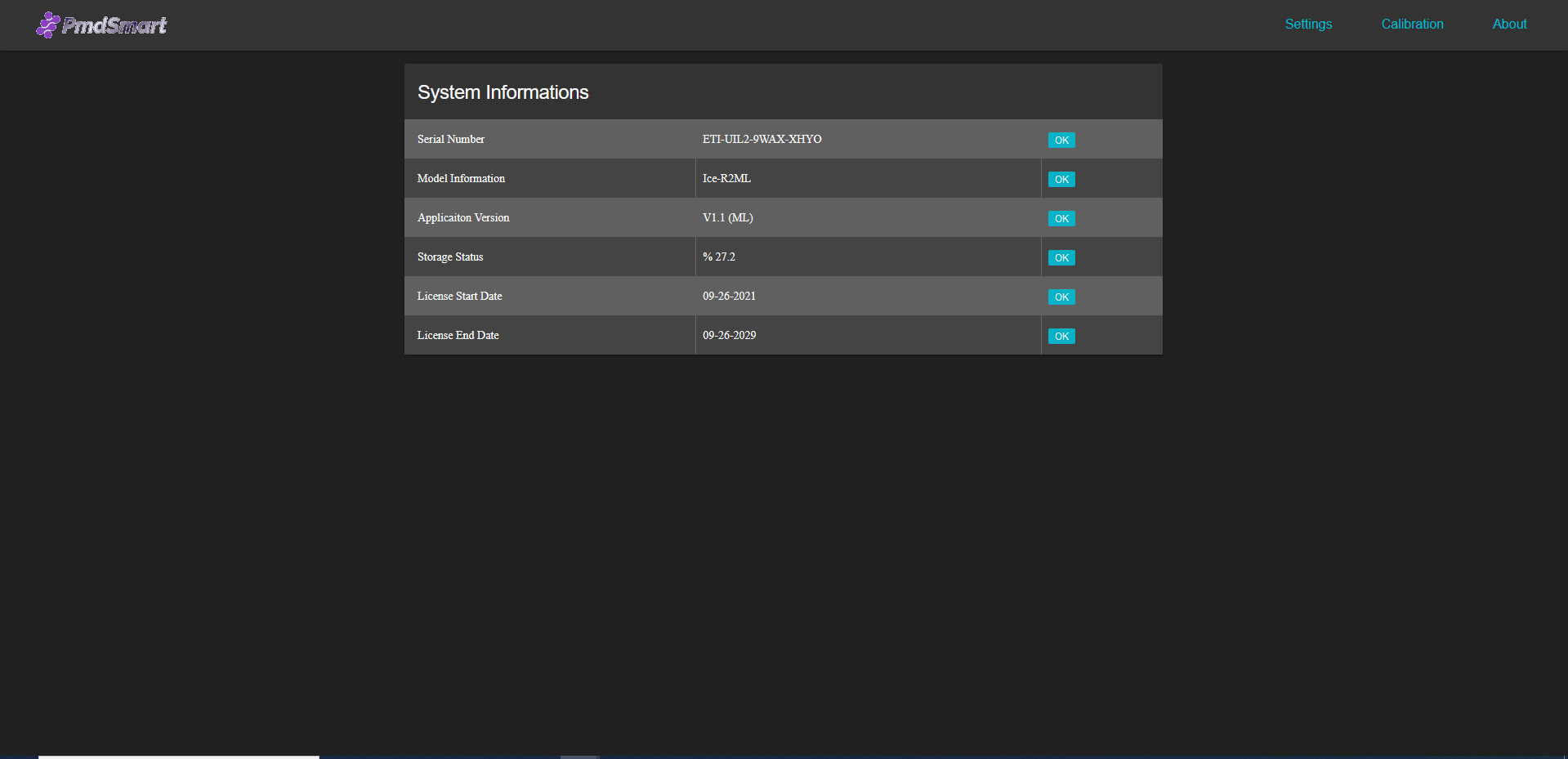This screenshot has height=759, width=1568.
Task: Click the license end date 09-26-2029
Action: tap(729, 335)
